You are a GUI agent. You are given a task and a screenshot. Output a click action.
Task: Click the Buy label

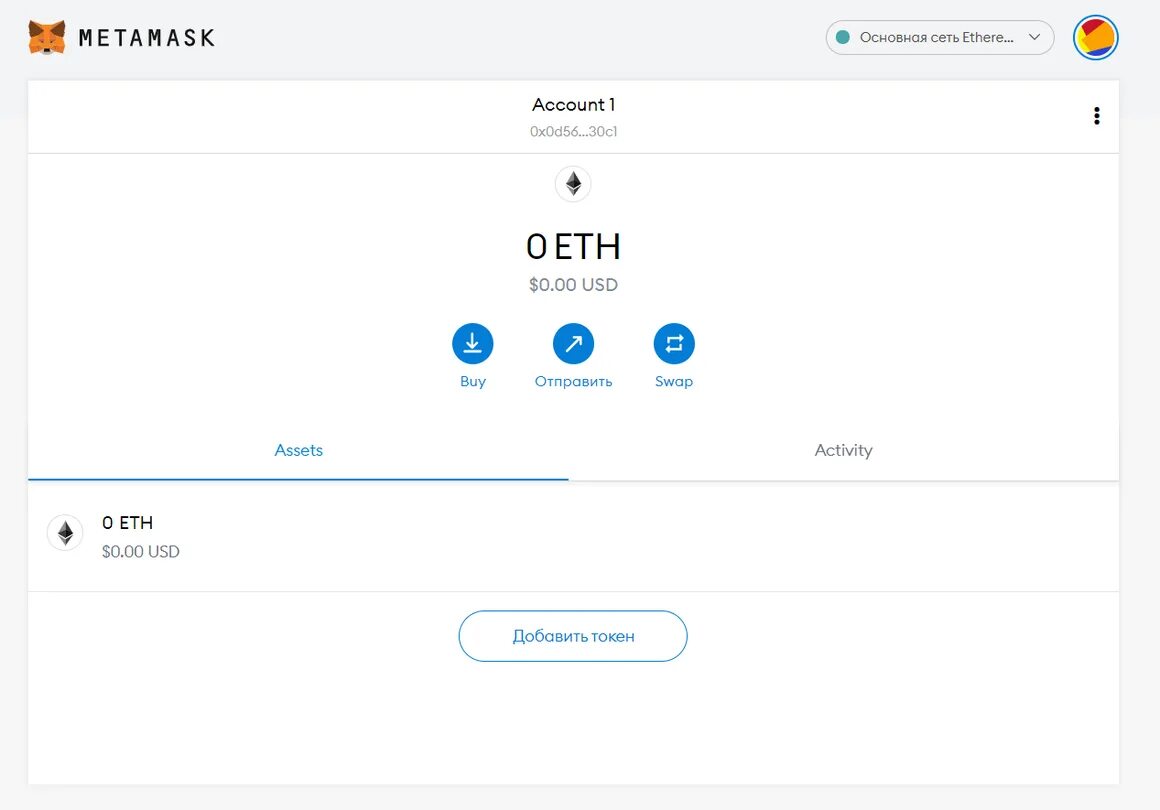click(x=473, y=381)
